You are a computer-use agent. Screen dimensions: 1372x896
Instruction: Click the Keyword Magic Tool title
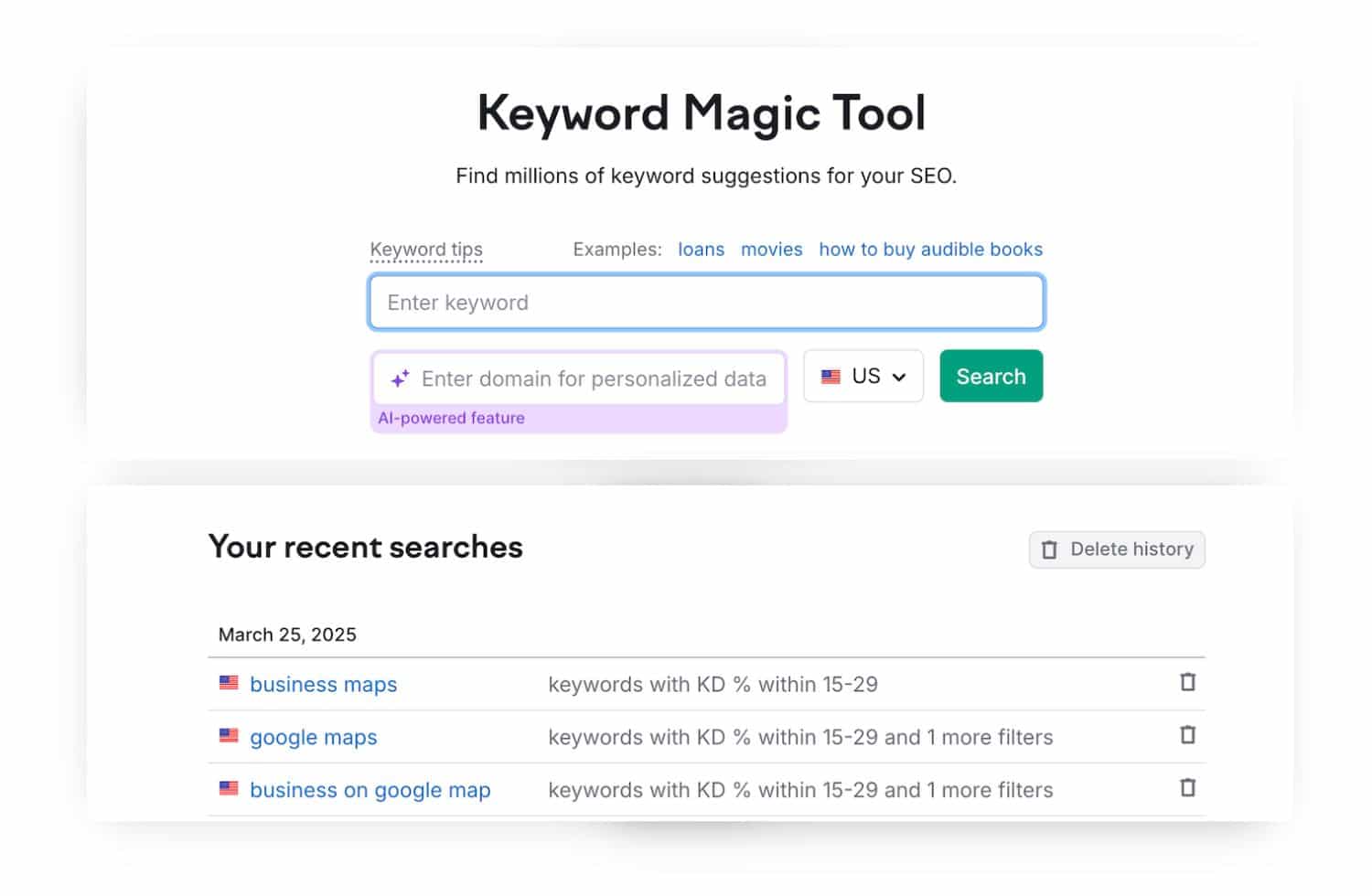tap(702, 113)
